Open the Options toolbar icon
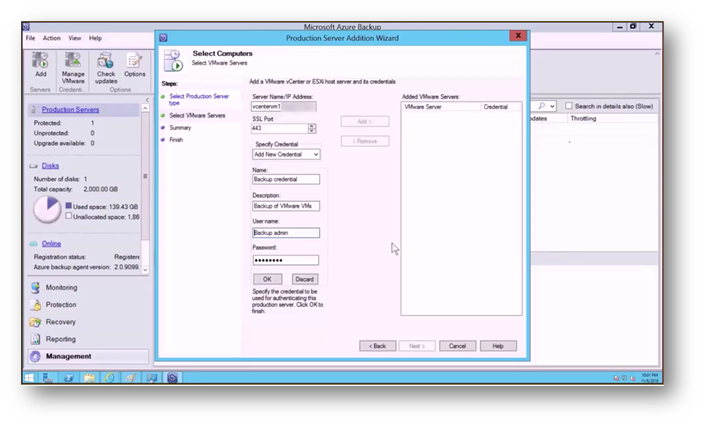This screenshot has width=706, height=428. pyautogui.click(x=134, y=60)
